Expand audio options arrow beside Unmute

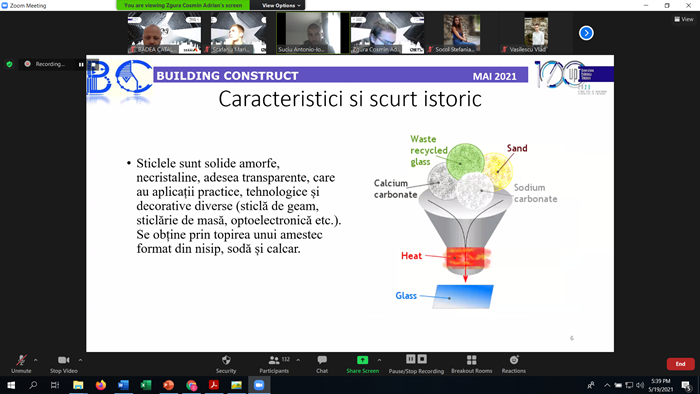36,360
